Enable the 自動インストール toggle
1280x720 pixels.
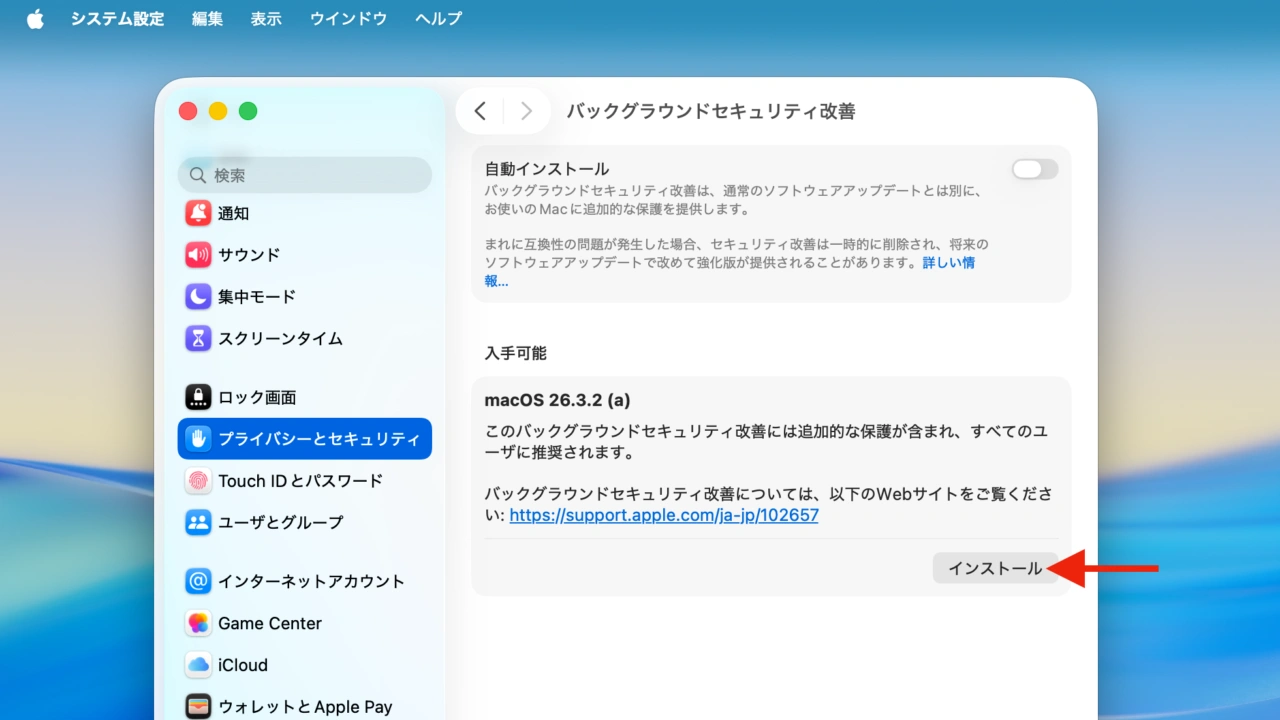(1034, 169)
